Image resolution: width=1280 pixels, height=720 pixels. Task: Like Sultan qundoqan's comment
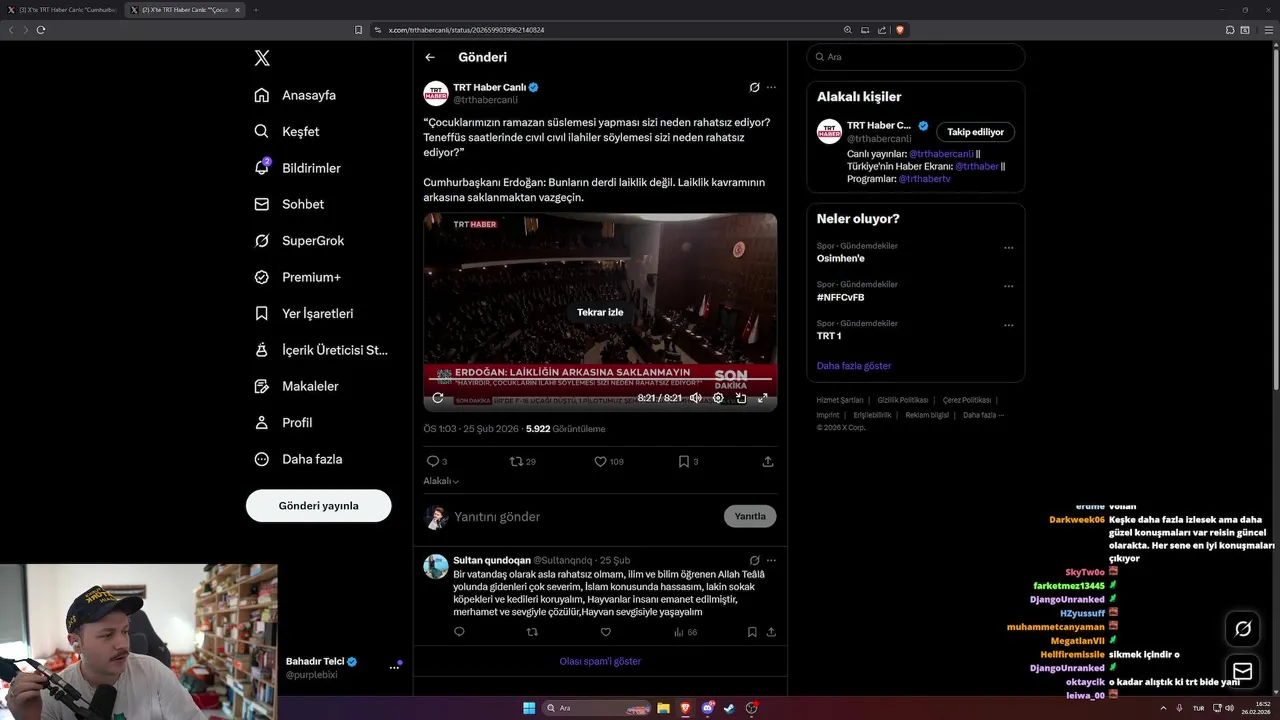tap(605, 632)
